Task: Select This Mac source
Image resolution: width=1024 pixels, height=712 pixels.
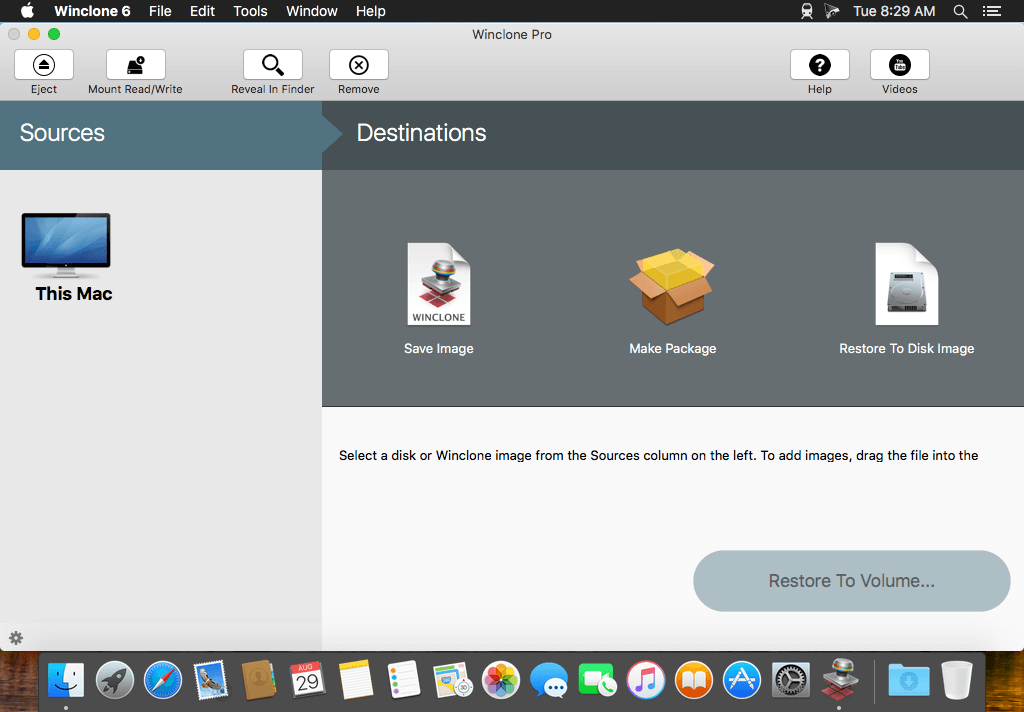Action: click(x=67, y=257)
